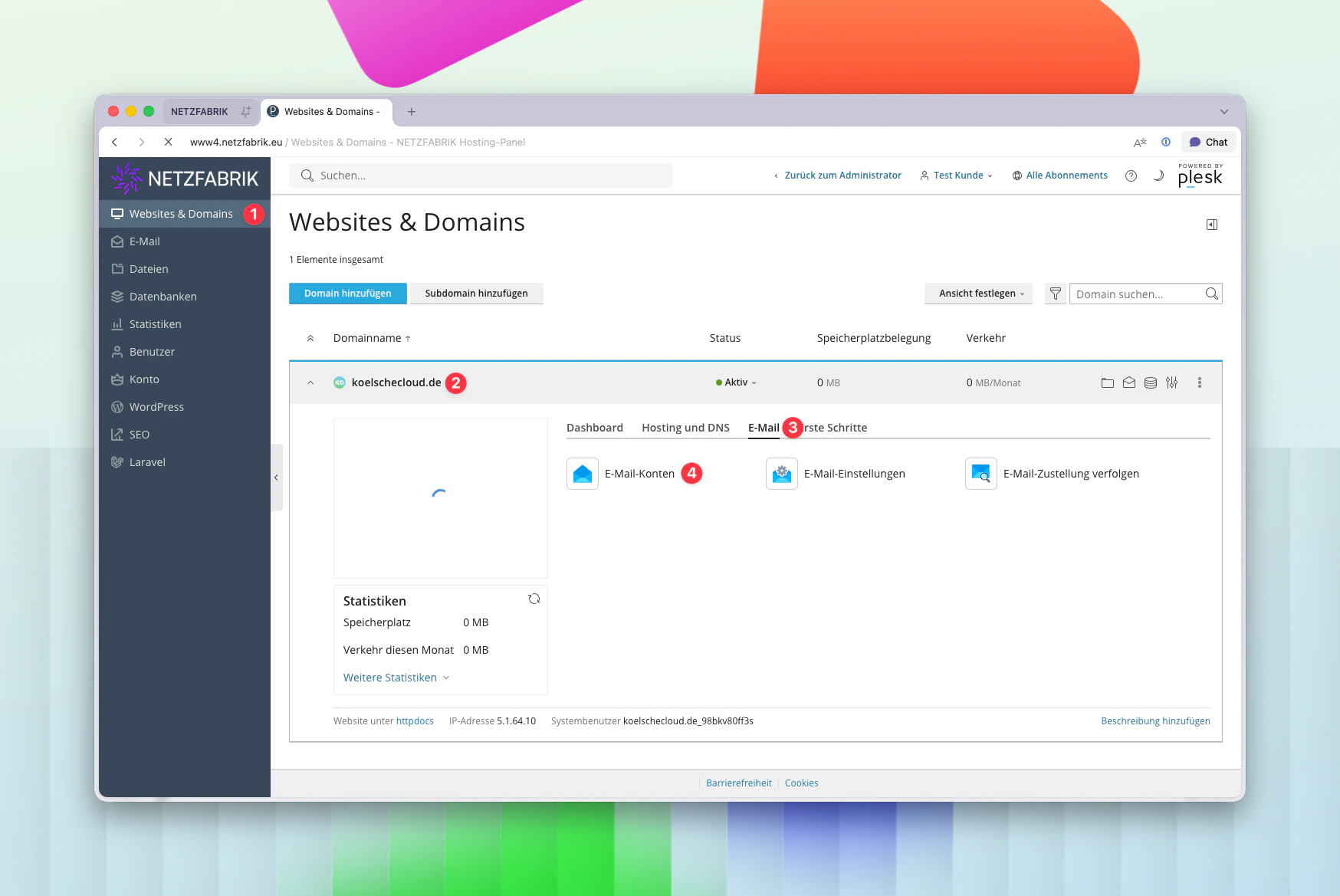1340x896 pixels.
Task: Toggle dark mode with the moon icon
Action: coord(1158,176)
